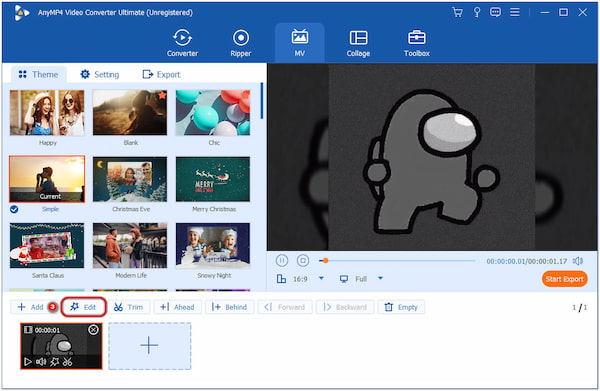Switch to the Collage module

pos(358,43)
